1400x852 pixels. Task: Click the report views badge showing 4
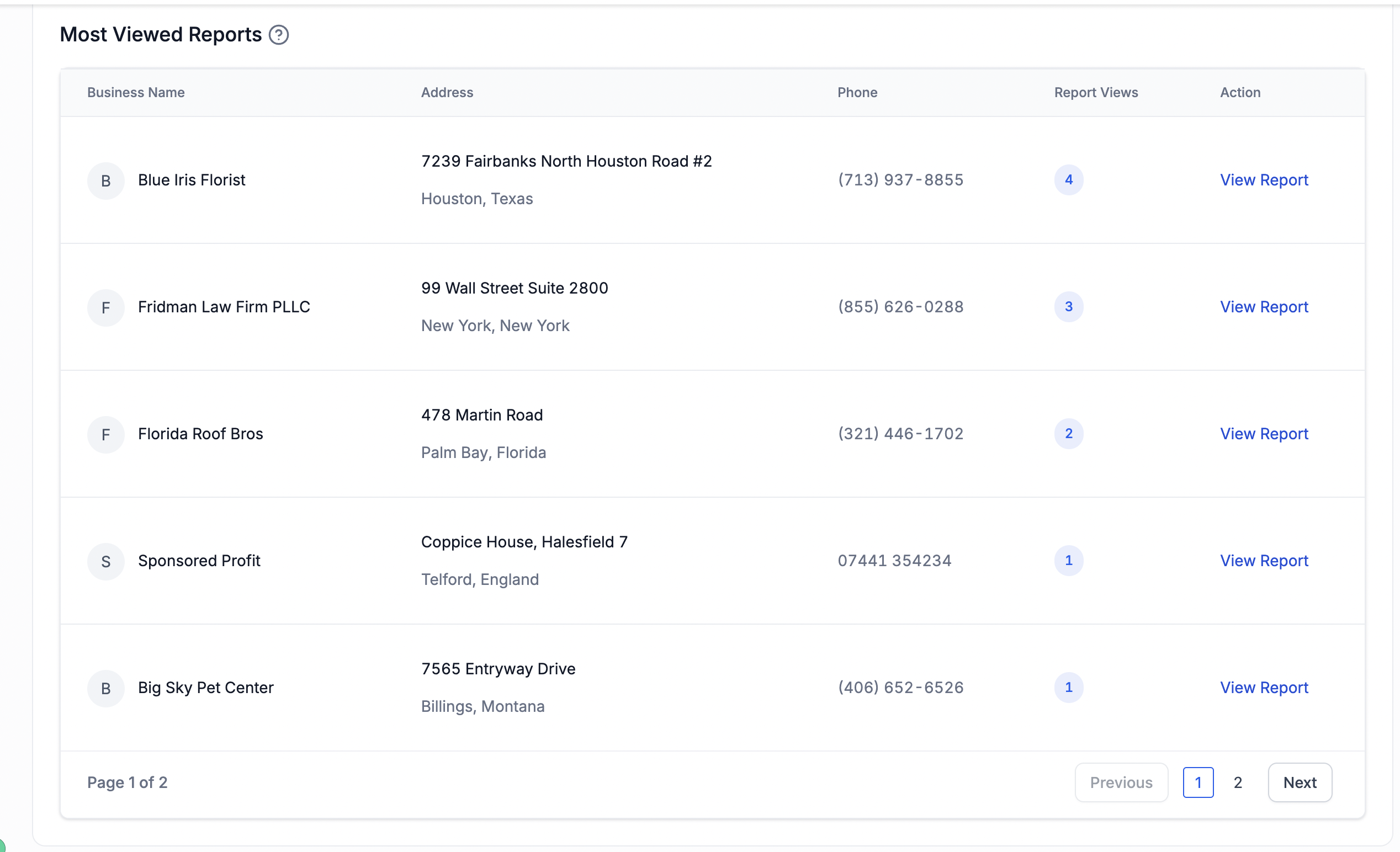coord(1068,180)
